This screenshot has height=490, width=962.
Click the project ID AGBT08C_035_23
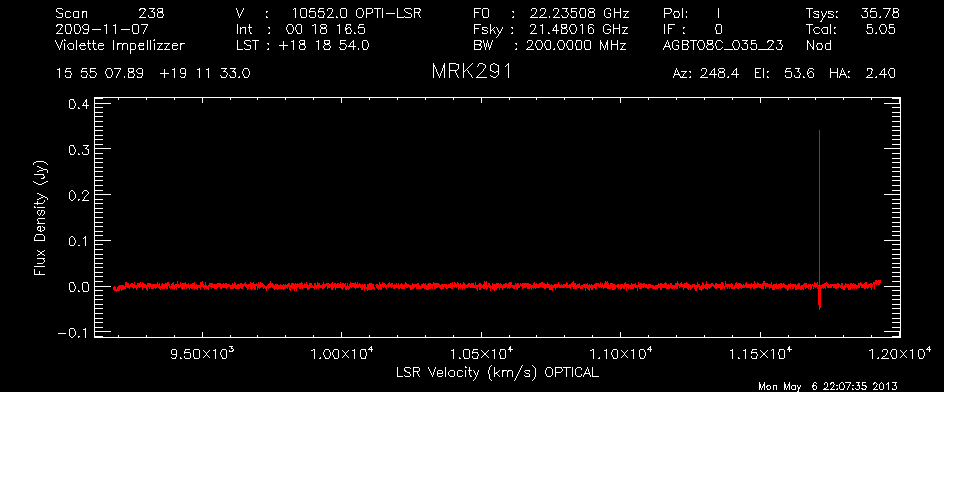click(723, 46)
